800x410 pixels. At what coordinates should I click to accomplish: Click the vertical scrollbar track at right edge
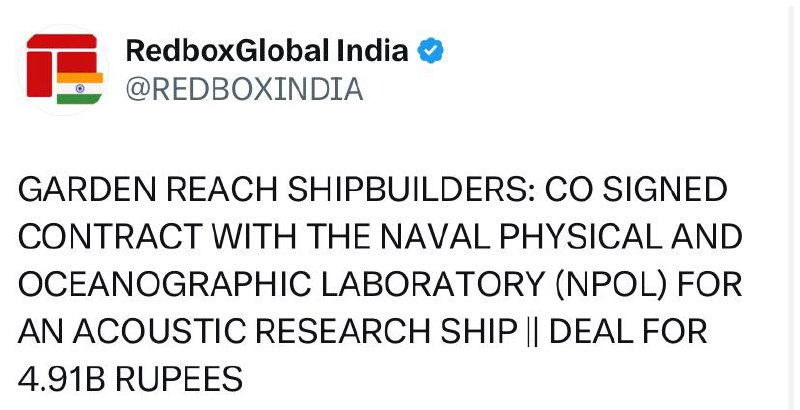(x=793, y=205)
